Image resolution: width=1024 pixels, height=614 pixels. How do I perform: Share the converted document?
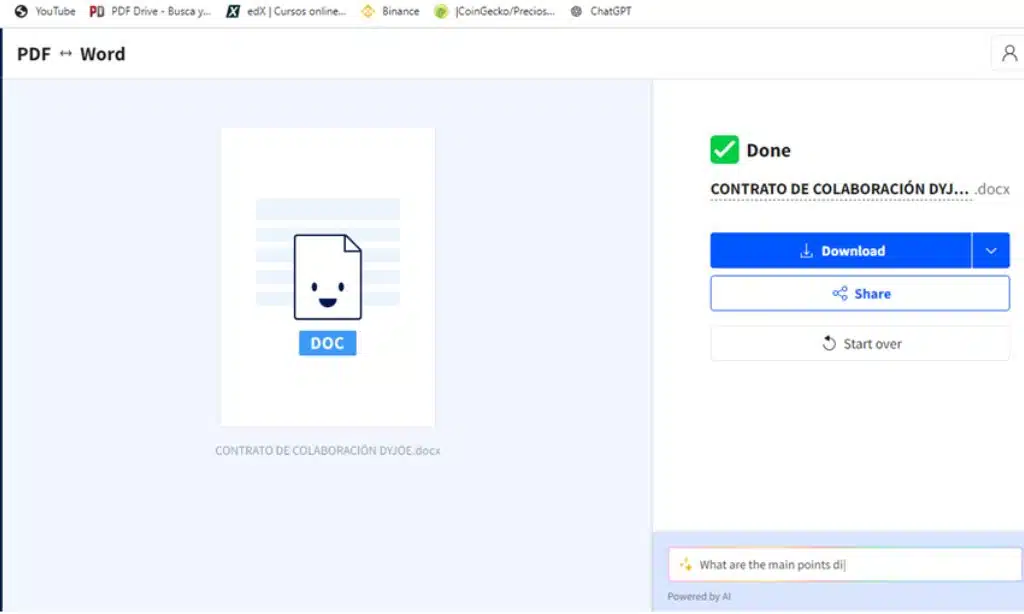(x=860, y=294)
